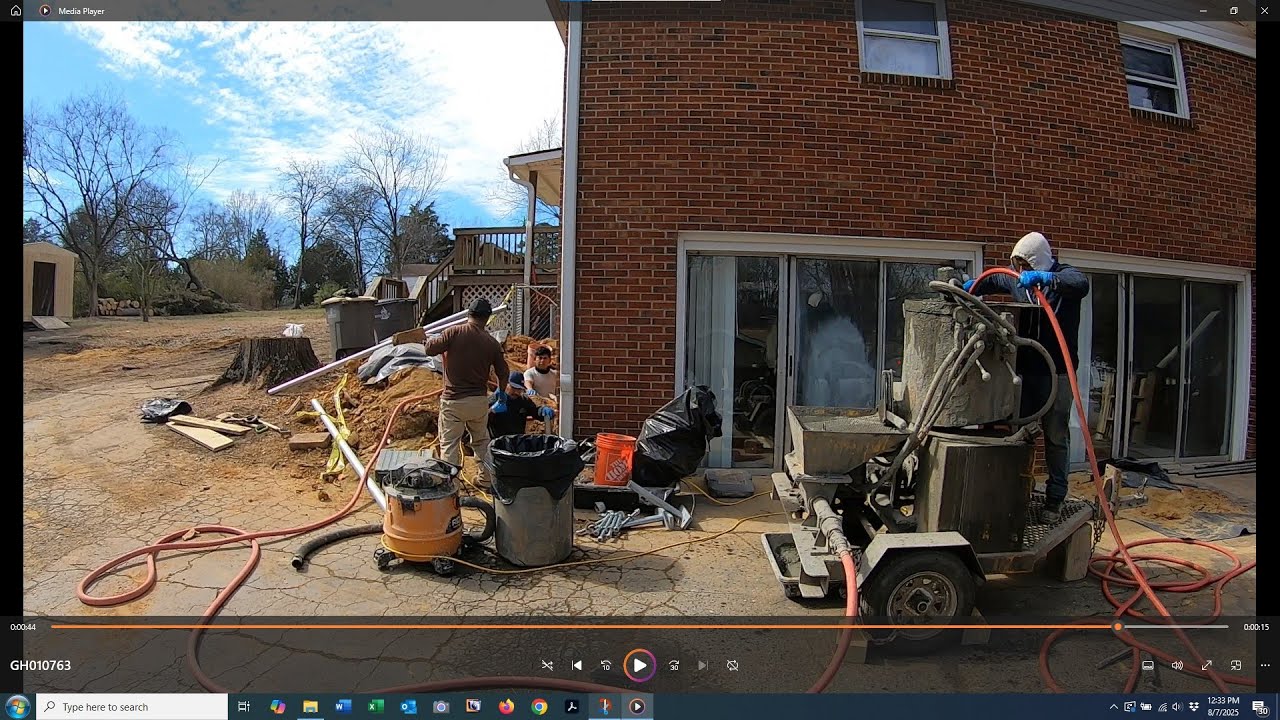Open more options menu
The height and width of the screenshot is (720, 1280).
tap(1265, 665)
